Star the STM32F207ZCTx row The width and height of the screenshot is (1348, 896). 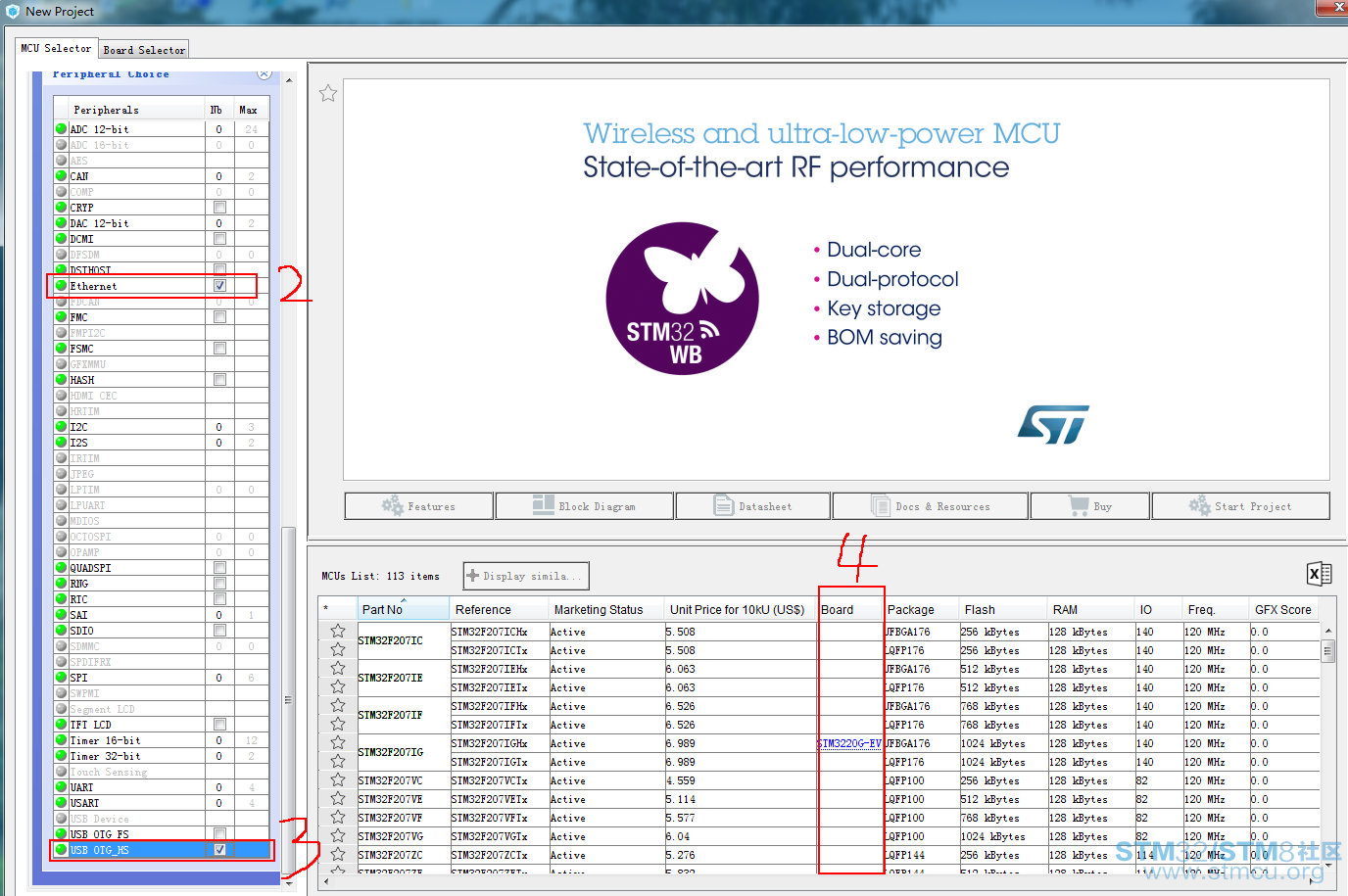(x=338, y=855)
